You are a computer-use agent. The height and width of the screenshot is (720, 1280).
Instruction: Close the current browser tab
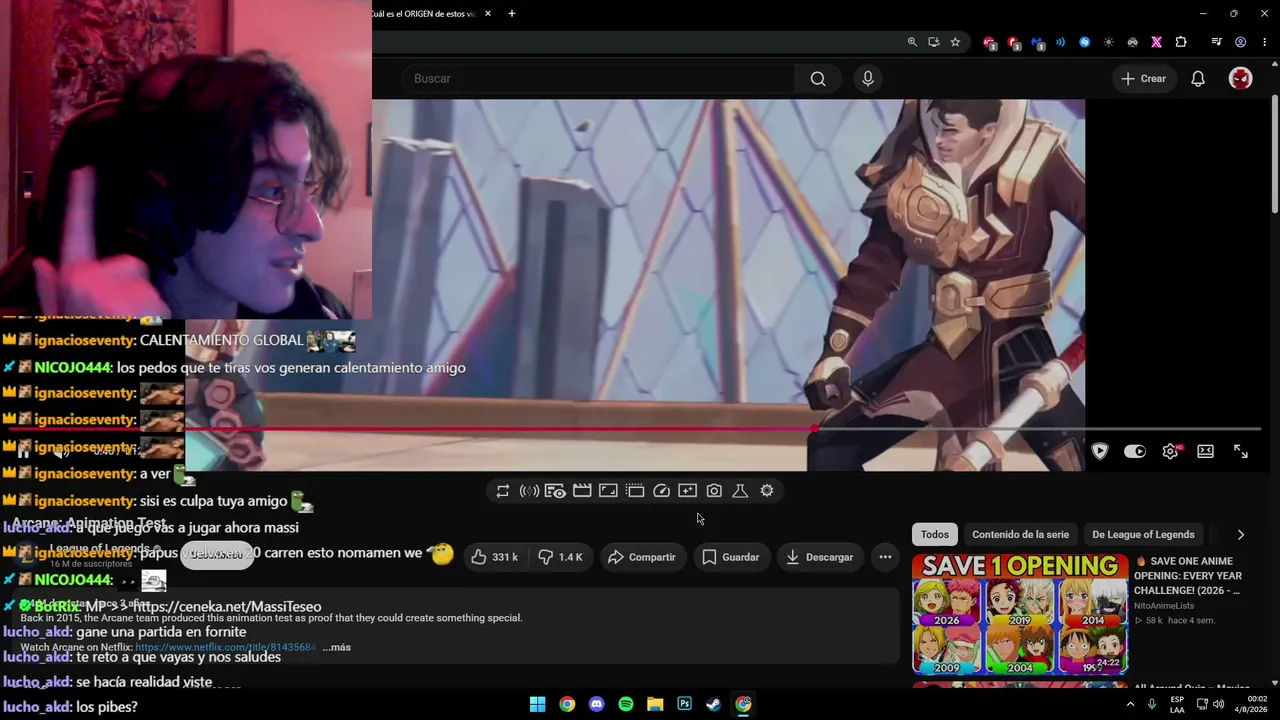[x=488, y=14]
